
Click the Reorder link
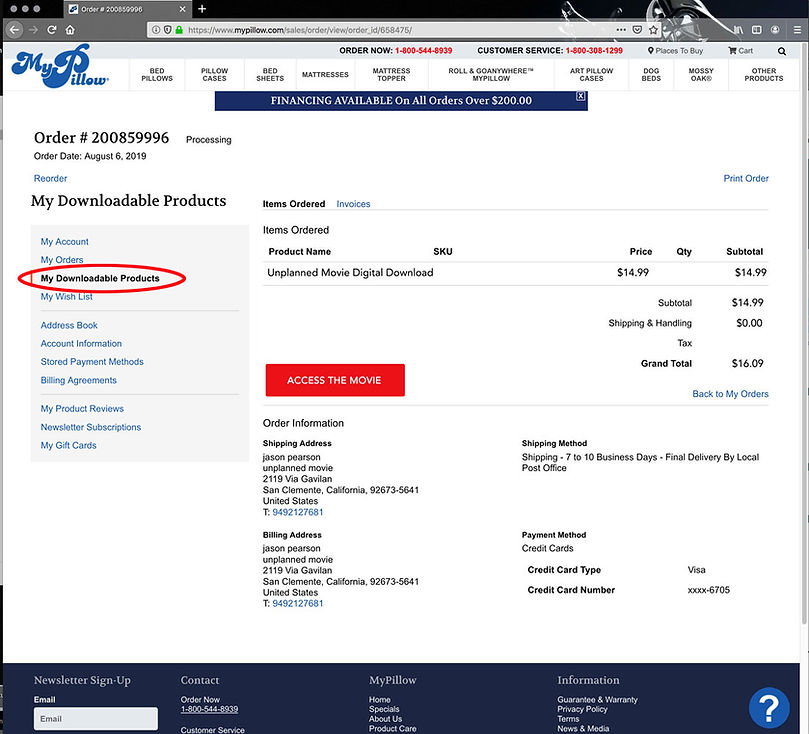(50, 178)
